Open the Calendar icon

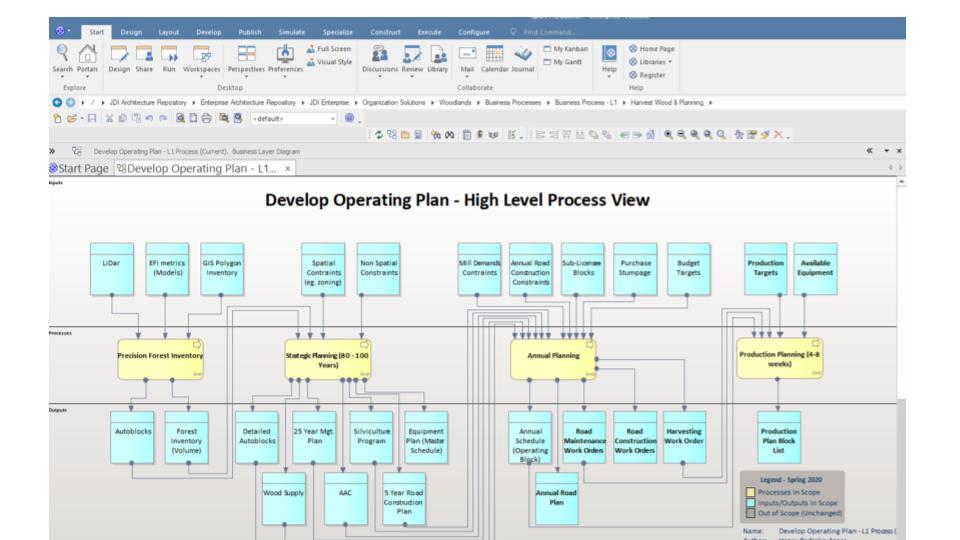click(495, 59)
